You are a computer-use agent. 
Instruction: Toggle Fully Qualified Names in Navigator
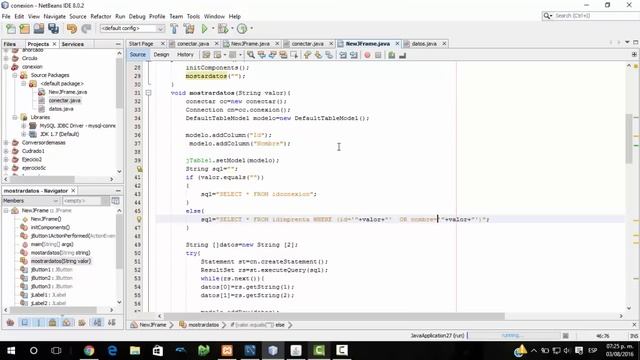tap(82, 323)
